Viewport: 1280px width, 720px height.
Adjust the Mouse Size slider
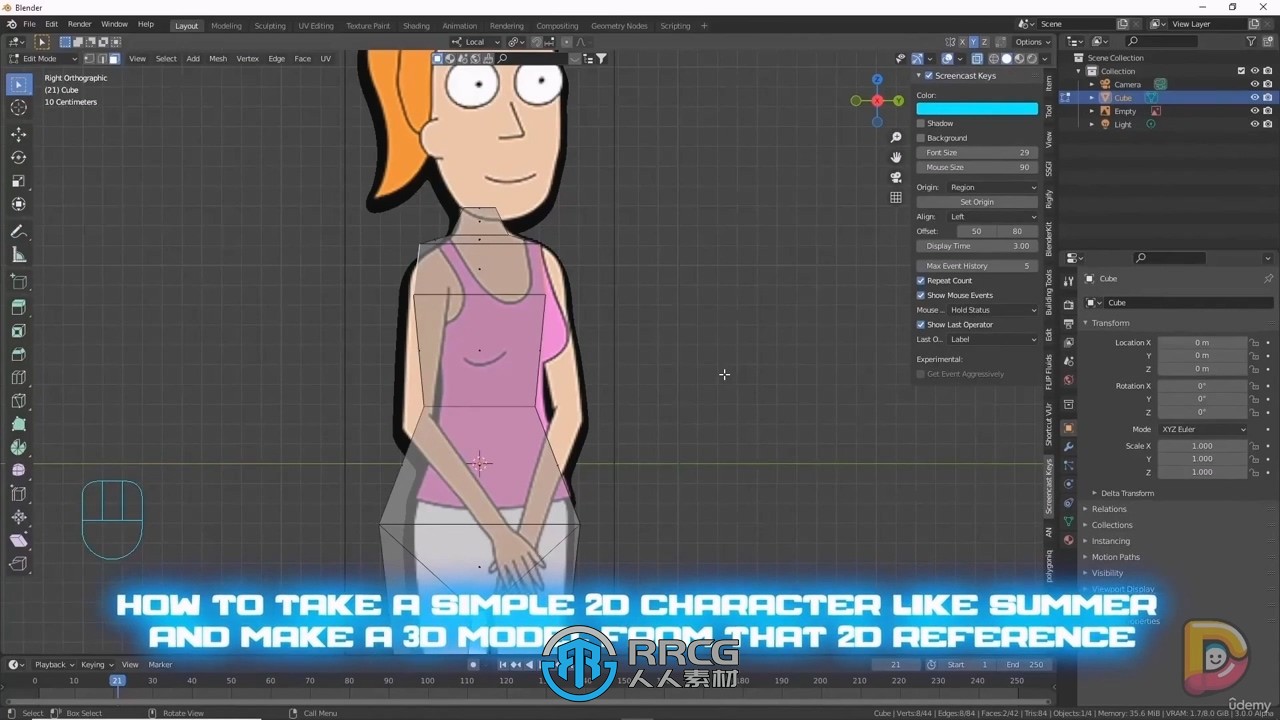[977, 167]
